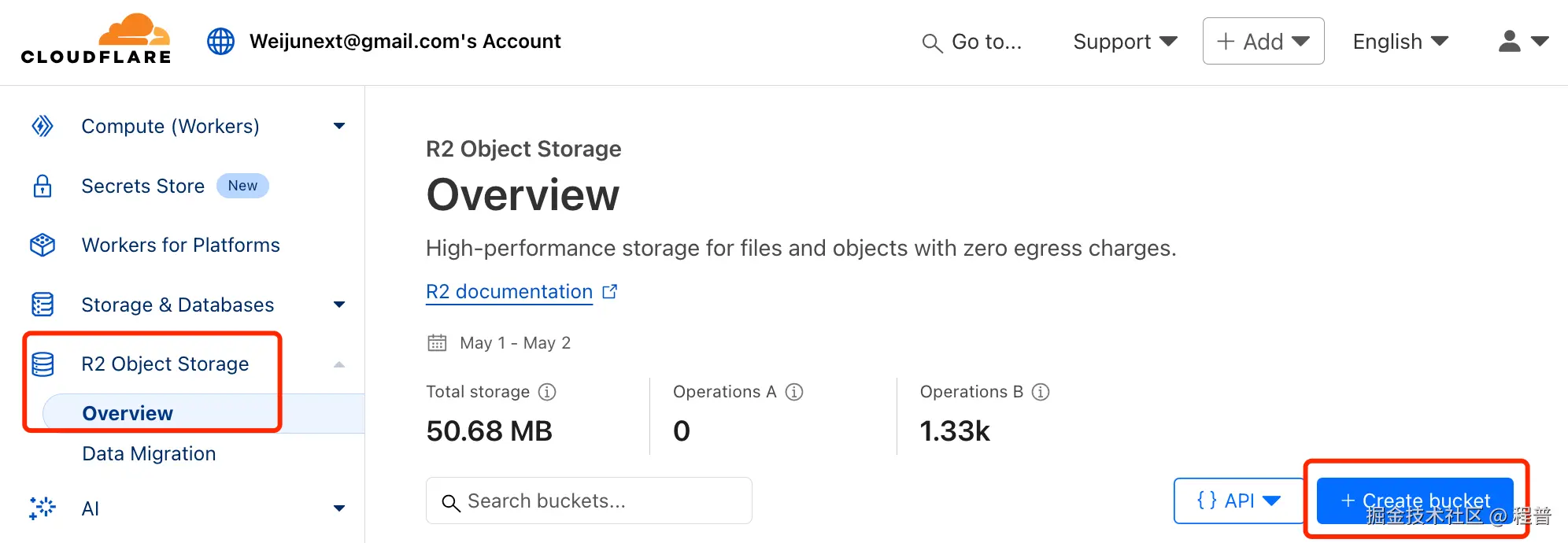The width and height of the screenshot is (1568, 543).
Task: Click the Compute (Workers) sidebar icon
Action: [43, 126]
